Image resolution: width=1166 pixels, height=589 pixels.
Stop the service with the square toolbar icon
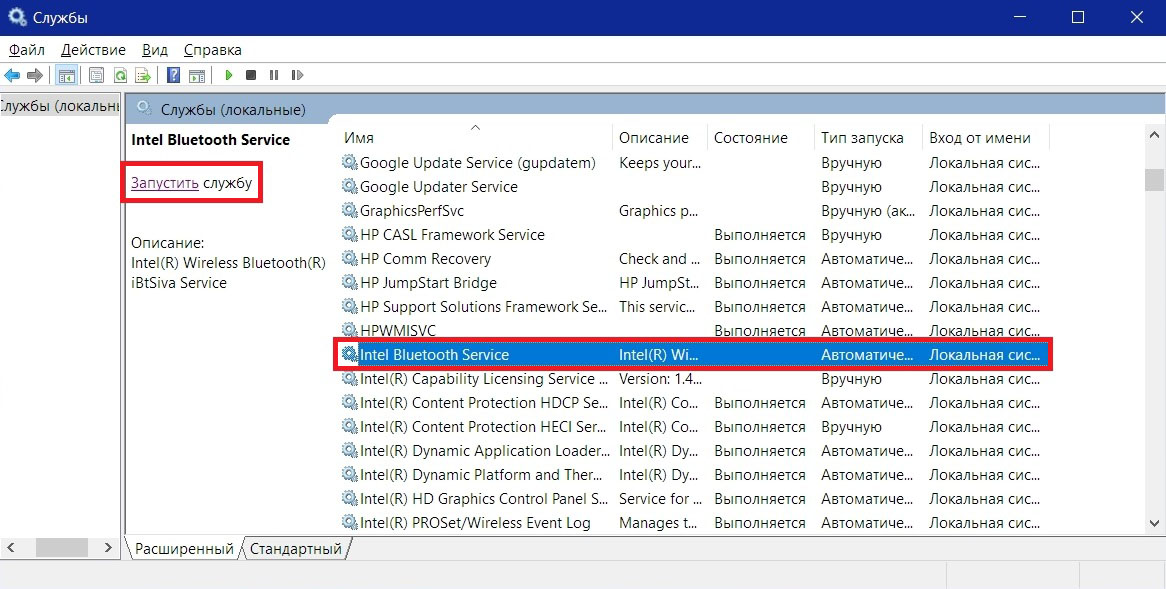251,75
